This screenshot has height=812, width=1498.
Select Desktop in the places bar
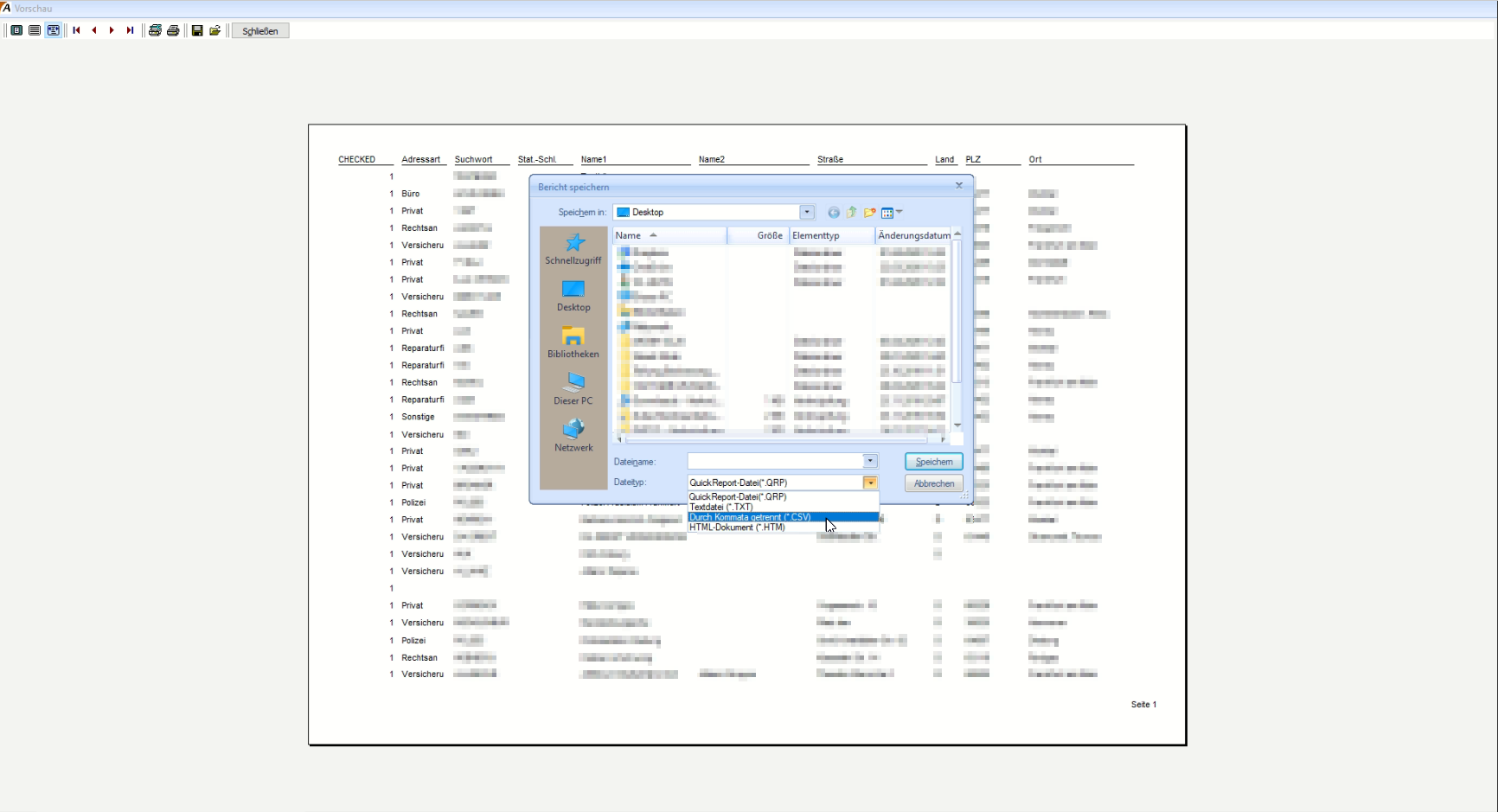573,296
